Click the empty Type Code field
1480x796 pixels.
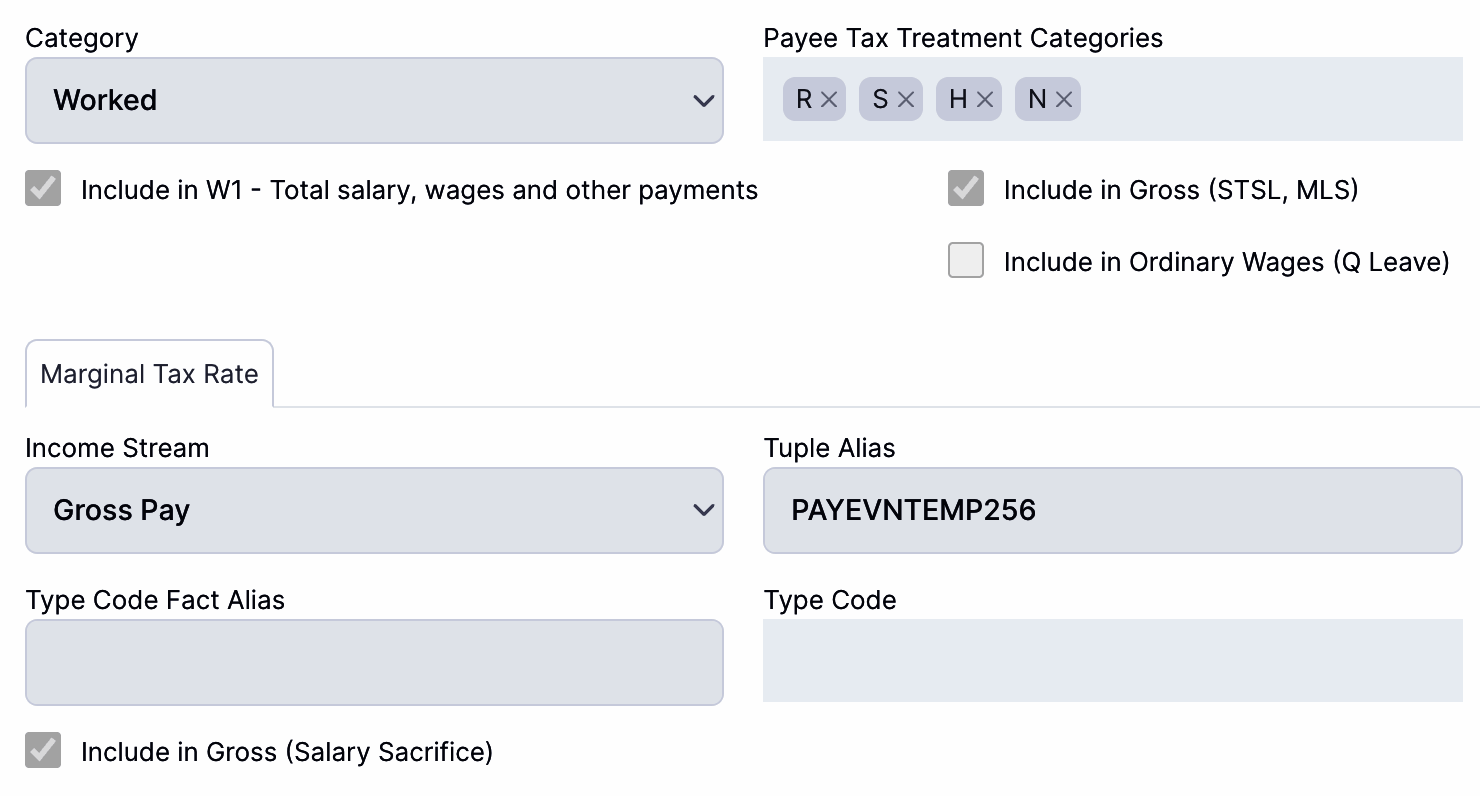click(x=1112, y=660)
